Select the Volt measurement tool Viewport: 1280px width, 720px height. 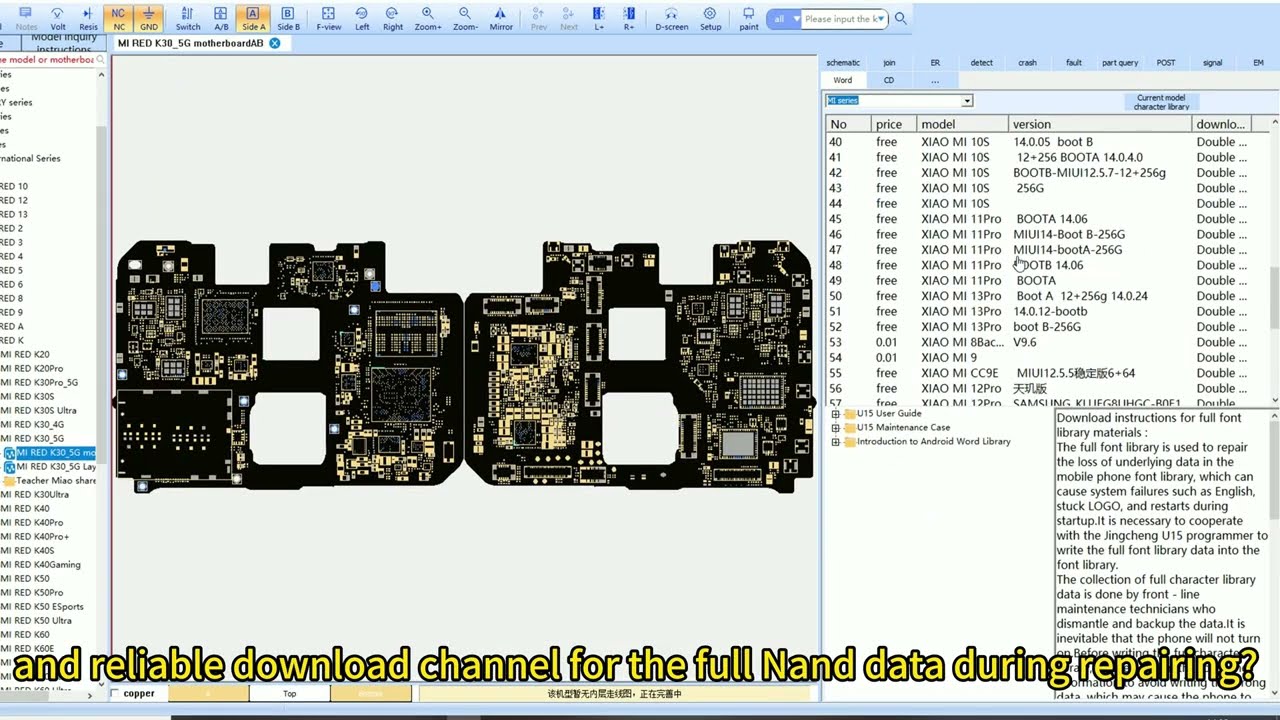[x=58, y=18]
